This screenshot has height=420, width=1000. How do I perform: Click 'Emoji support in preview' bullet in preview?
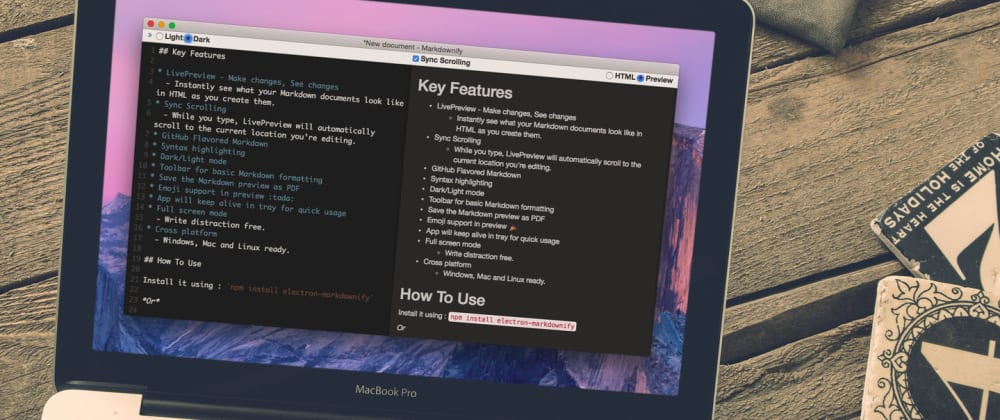click(467, 222)
